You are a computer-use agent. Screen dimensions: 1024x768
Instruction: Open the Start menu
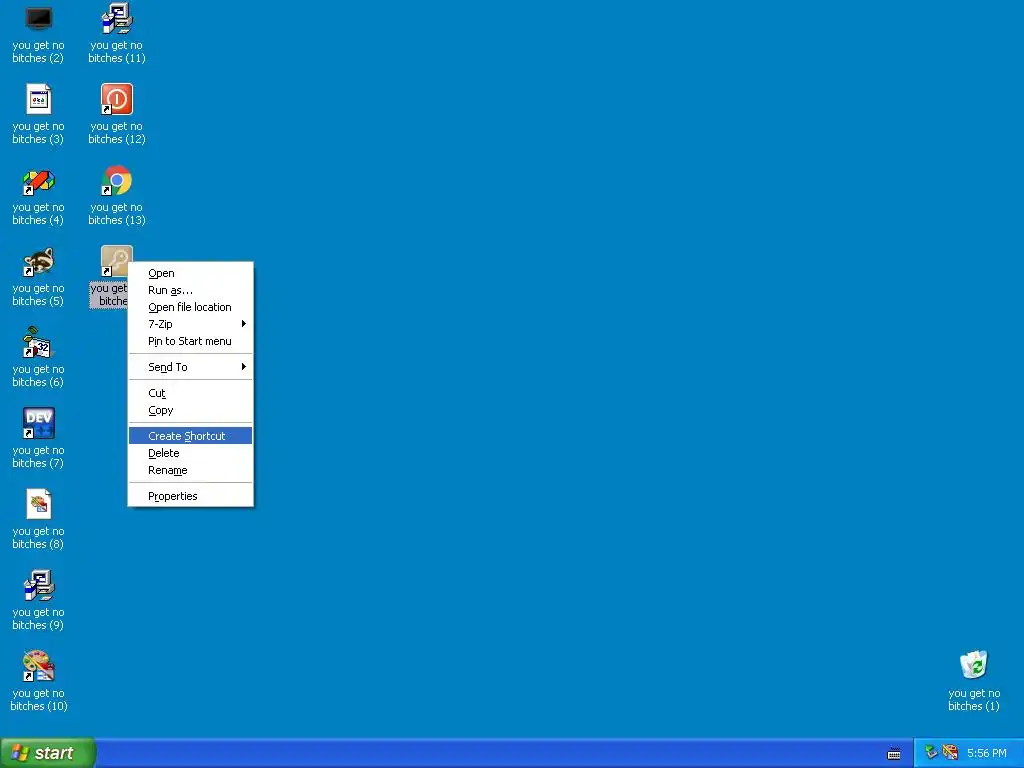[x=48, y=753]
